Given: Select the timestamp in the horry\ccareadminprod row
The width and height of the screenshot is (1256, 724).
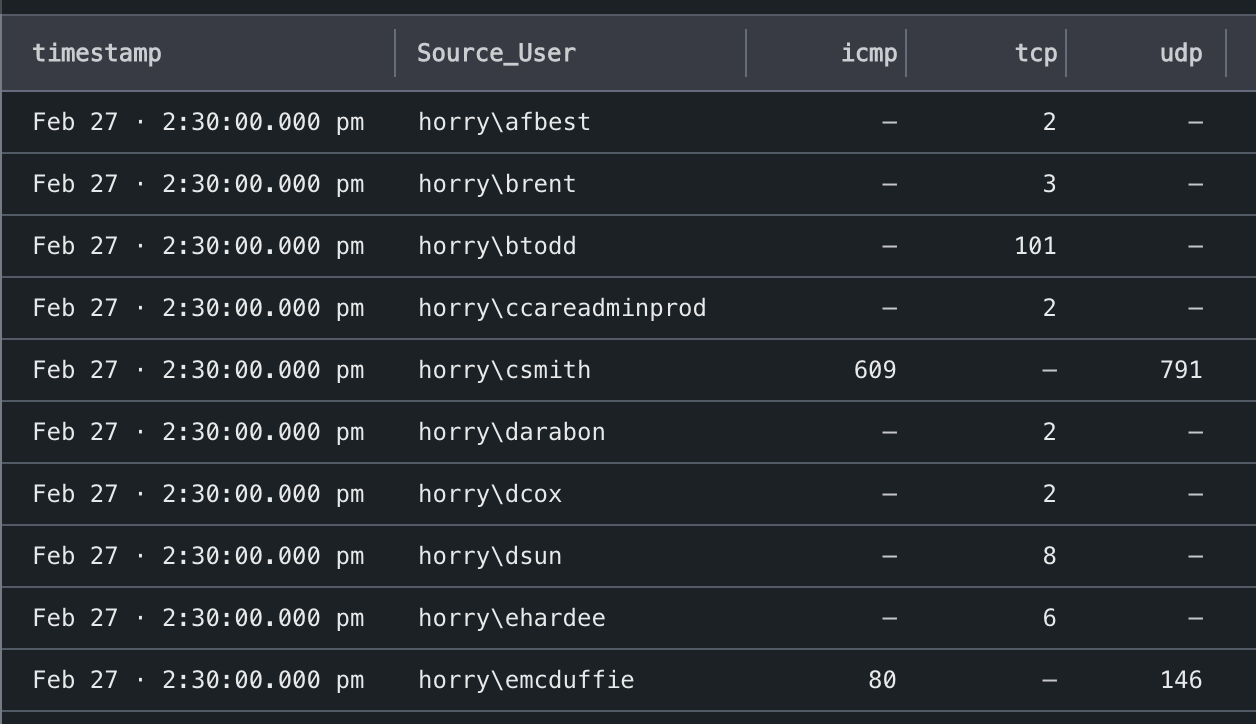Looking at the screenshot, I should [x=198, y=308].
